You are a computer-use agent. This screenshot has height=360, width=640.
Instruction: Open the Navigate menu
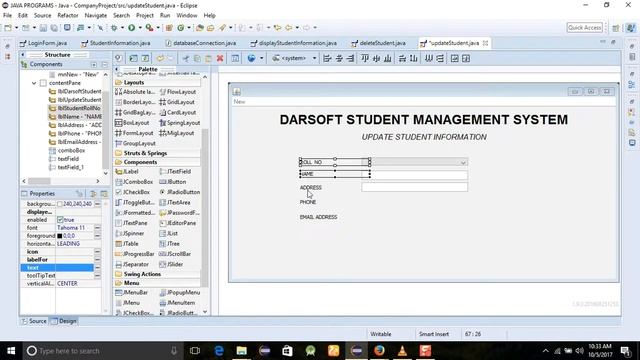[96, 16]
